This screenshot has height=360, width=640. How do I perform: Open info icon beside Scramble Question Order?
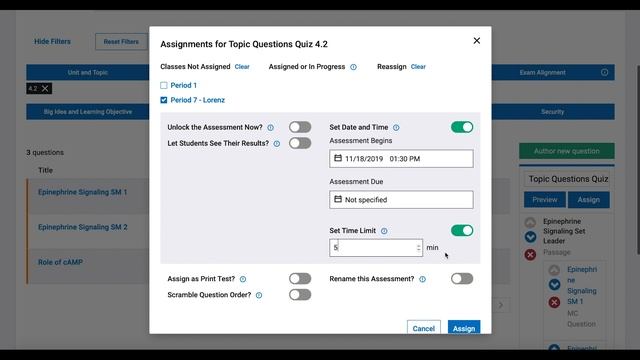[x=259, y=295]
